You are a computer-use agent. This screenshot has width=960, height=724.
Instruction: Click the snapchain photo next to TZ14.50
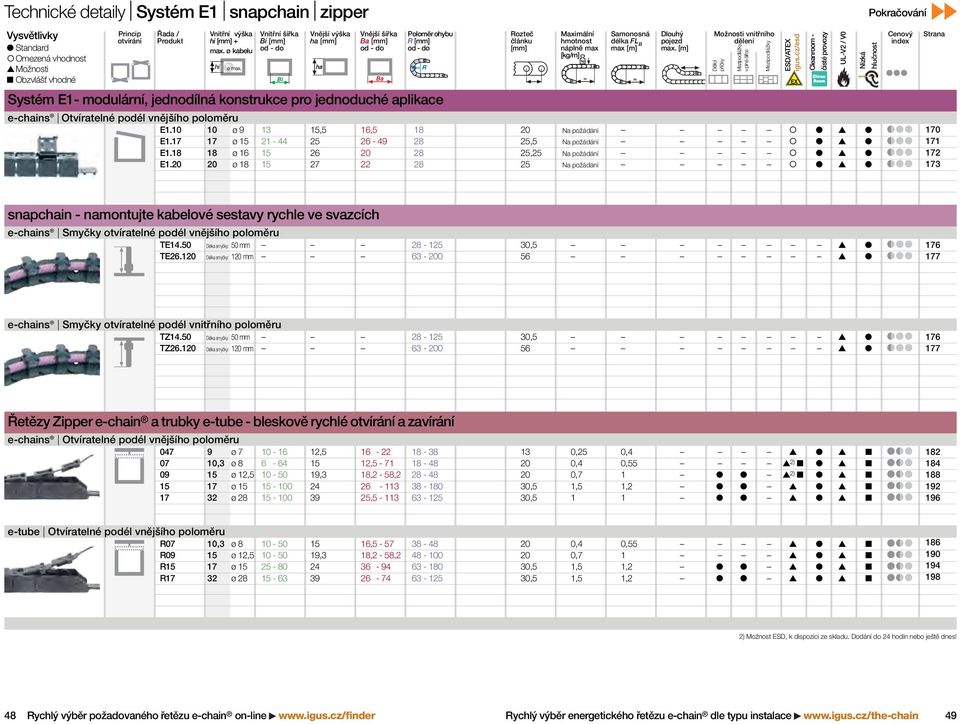(x=52, y=364)
